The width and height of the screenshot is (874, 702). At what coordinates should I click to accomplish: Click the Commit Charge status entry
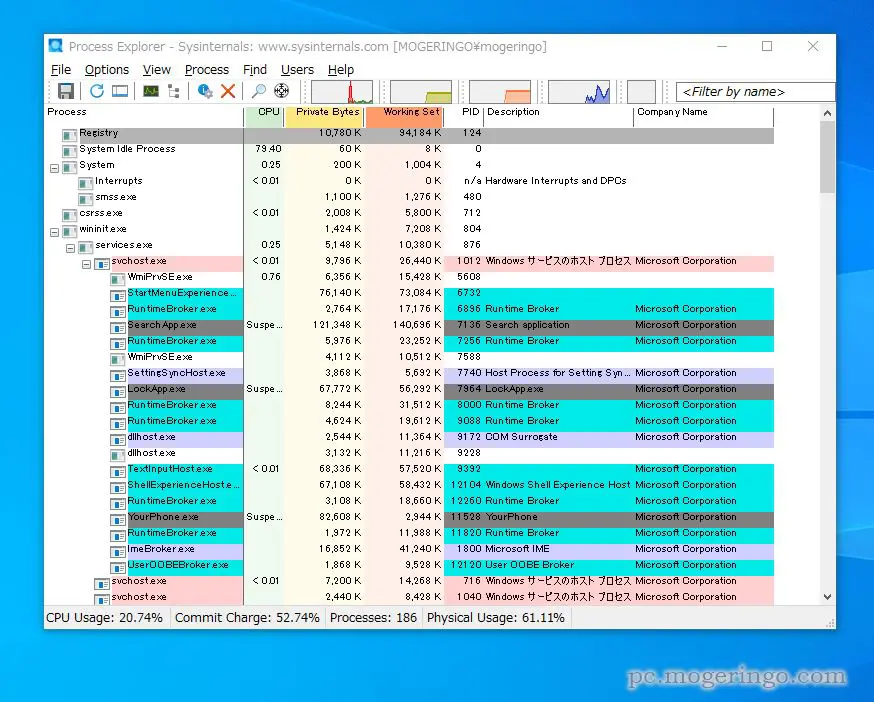point(247,618)
